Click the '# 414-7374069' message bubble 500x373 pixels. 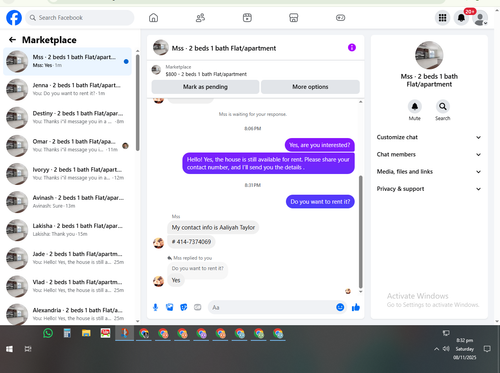tap(191, 242)
